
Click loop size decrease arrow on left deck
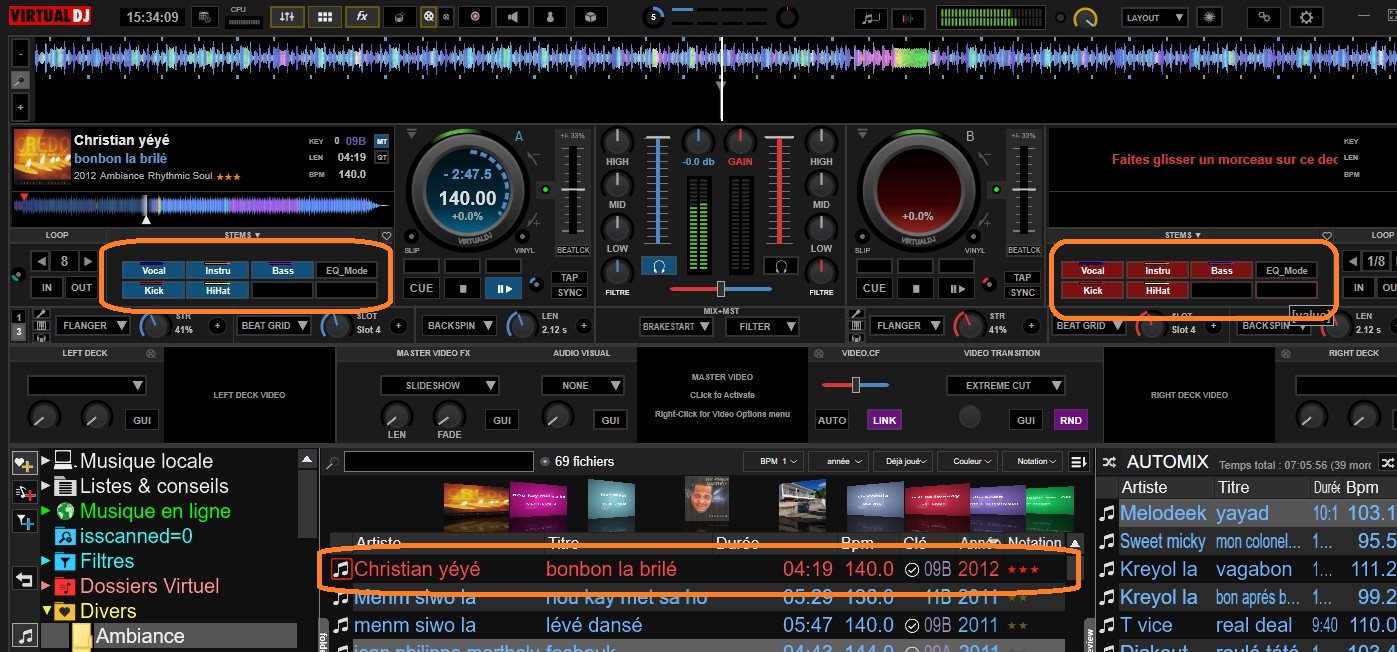pyautogui.click(x=40, y=262)
